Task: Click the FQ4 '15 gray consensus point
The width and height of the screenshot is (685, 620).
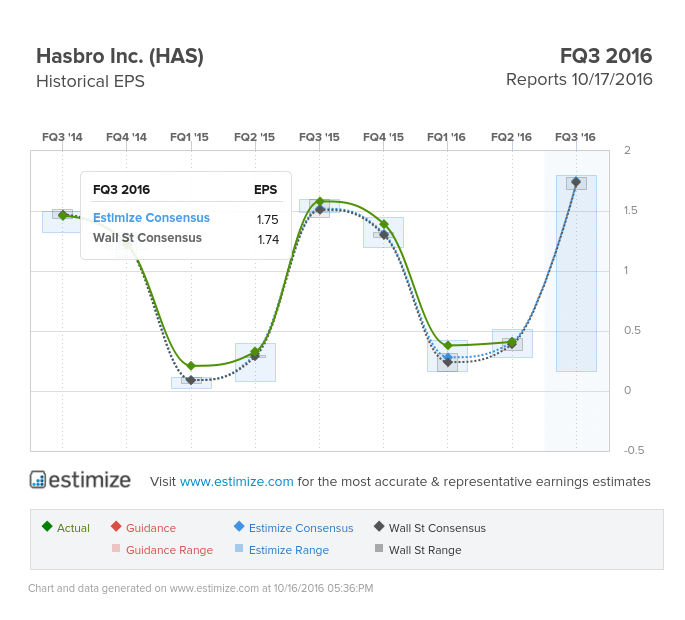Action: click(384, 235)
